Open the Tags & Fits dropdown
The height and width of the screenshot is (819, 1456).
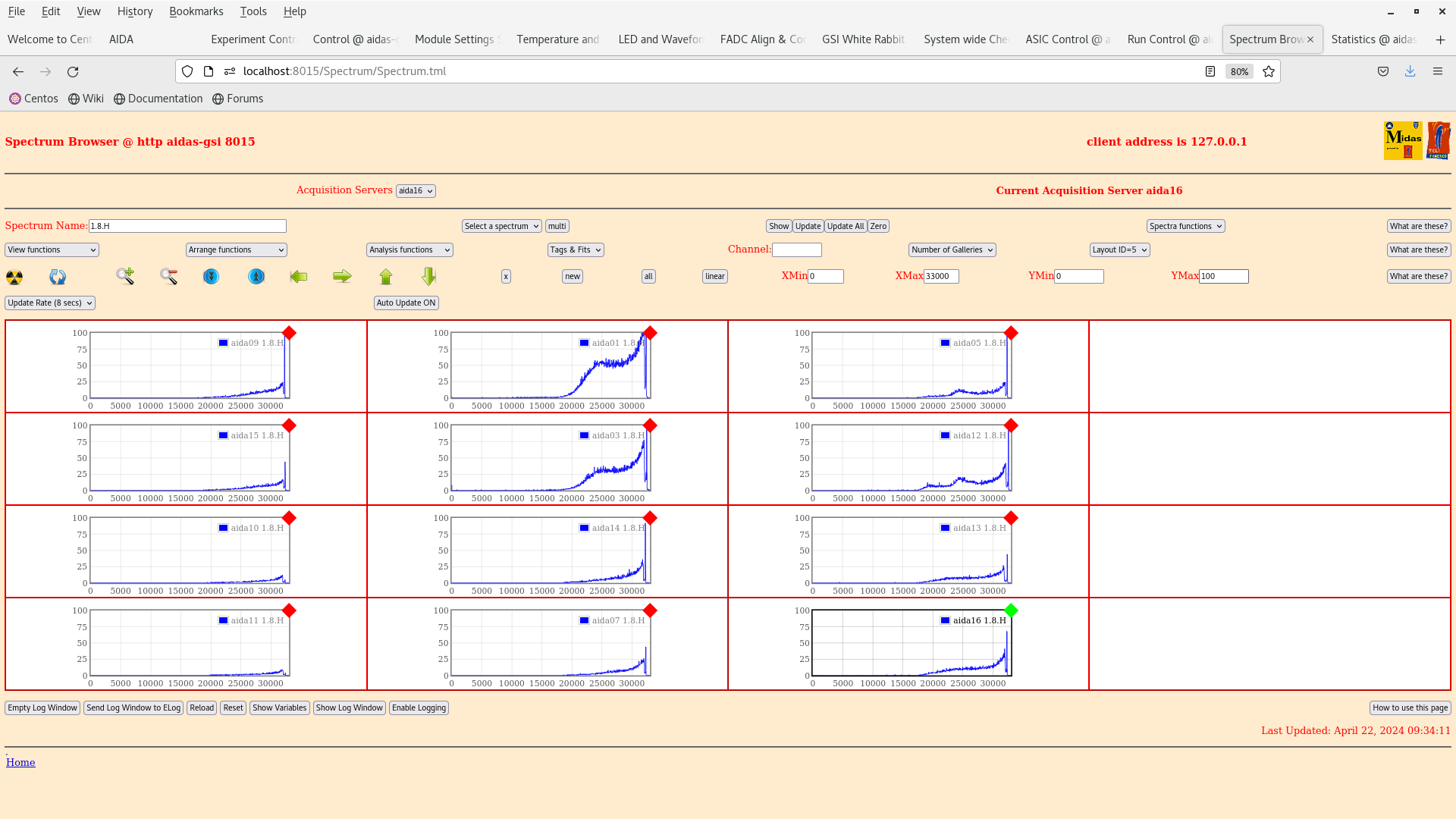(576, 249)
